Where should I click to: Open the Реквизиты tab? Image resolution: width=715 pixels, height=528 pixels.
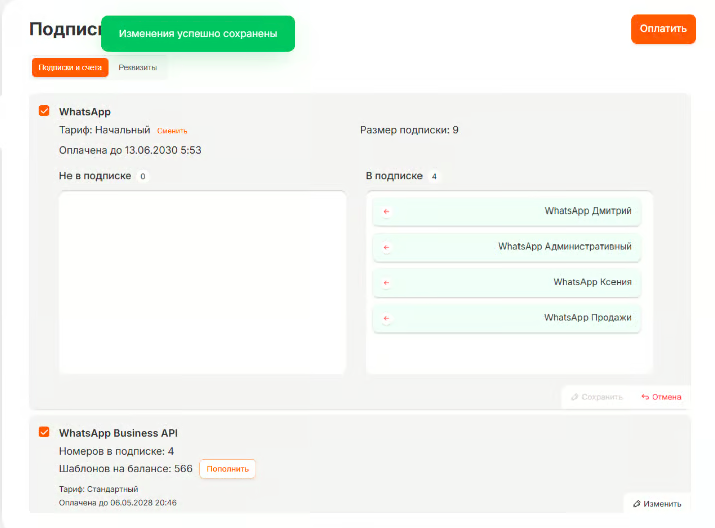[137, 68]
